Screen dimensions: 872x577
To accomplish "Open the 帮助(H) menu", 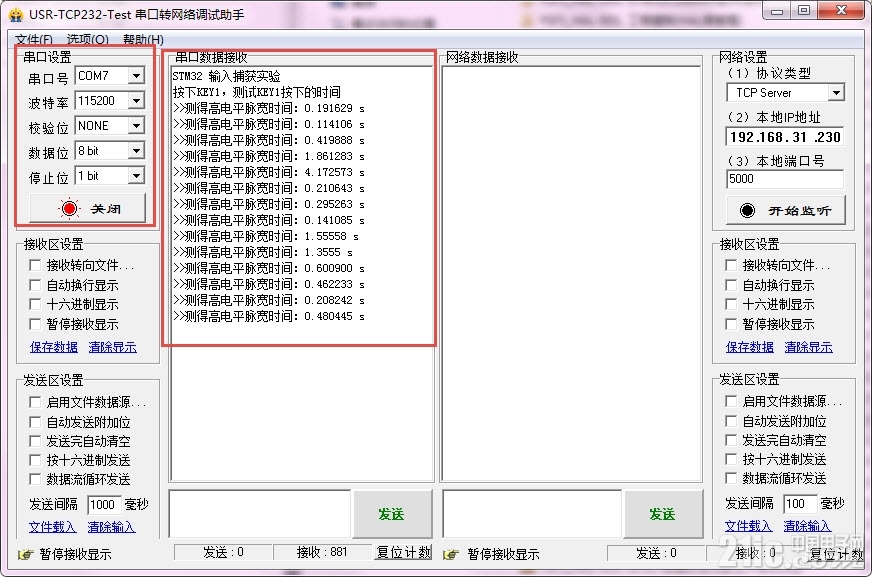I will coord(143,39).
